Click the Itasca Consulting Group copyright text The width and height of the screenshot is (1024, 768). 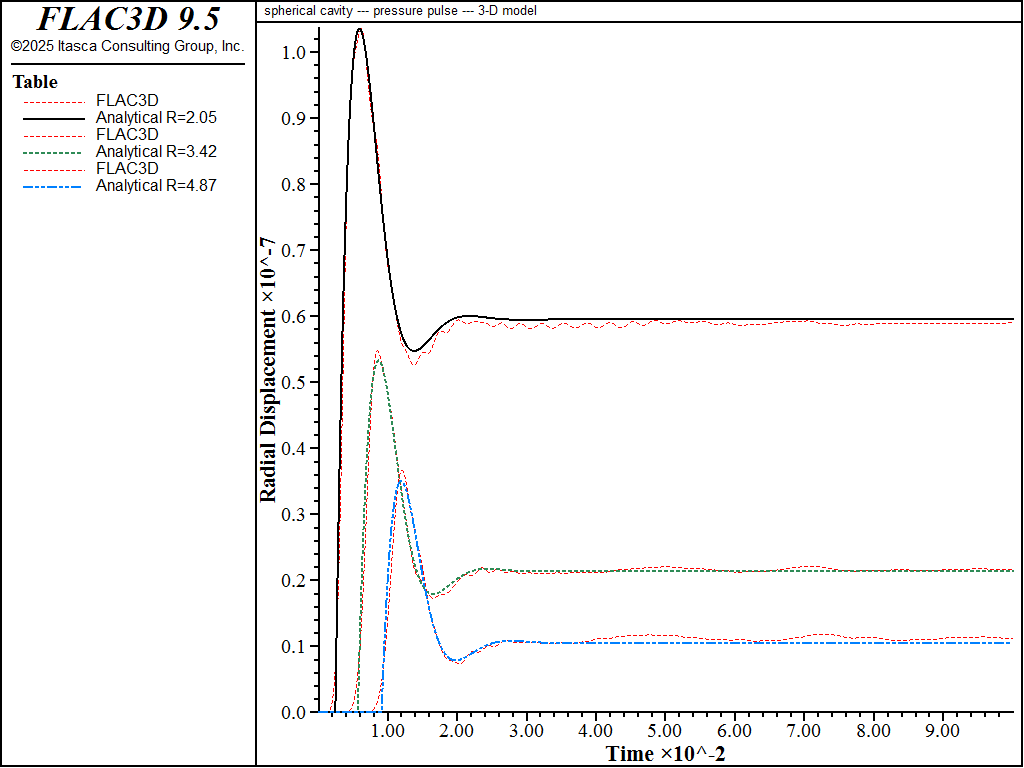(127, 46)
